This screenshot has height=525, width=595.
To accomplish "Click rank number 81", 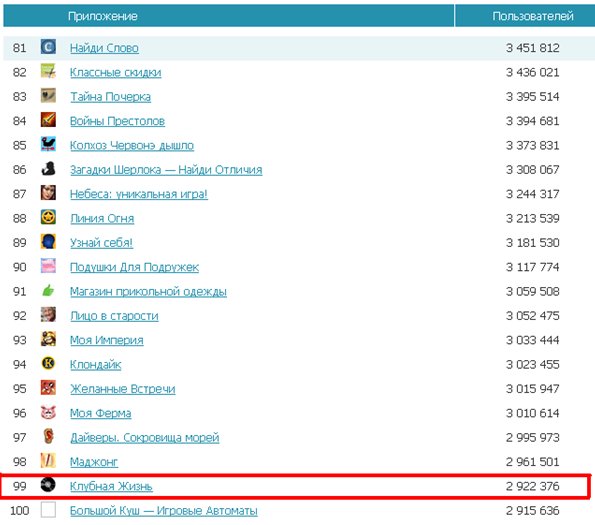I will (x=19, y=48).
